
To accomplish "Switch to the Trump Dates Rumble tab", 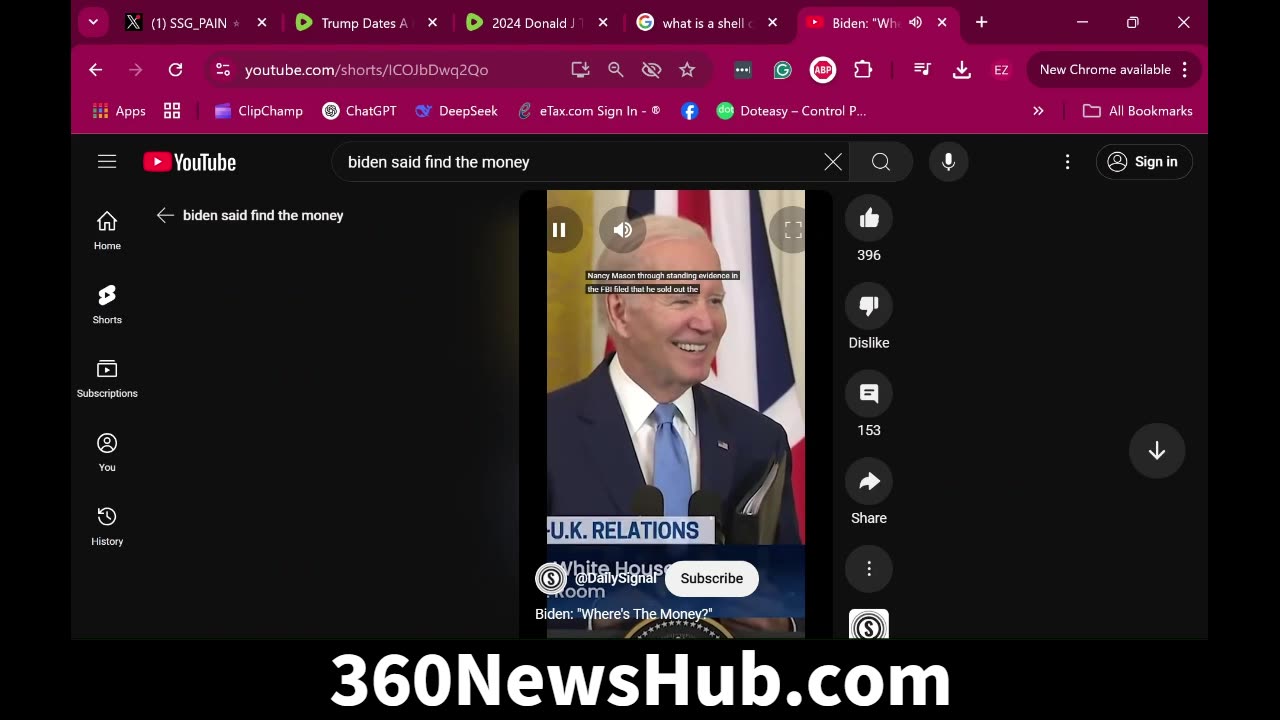I will (365, 23).
